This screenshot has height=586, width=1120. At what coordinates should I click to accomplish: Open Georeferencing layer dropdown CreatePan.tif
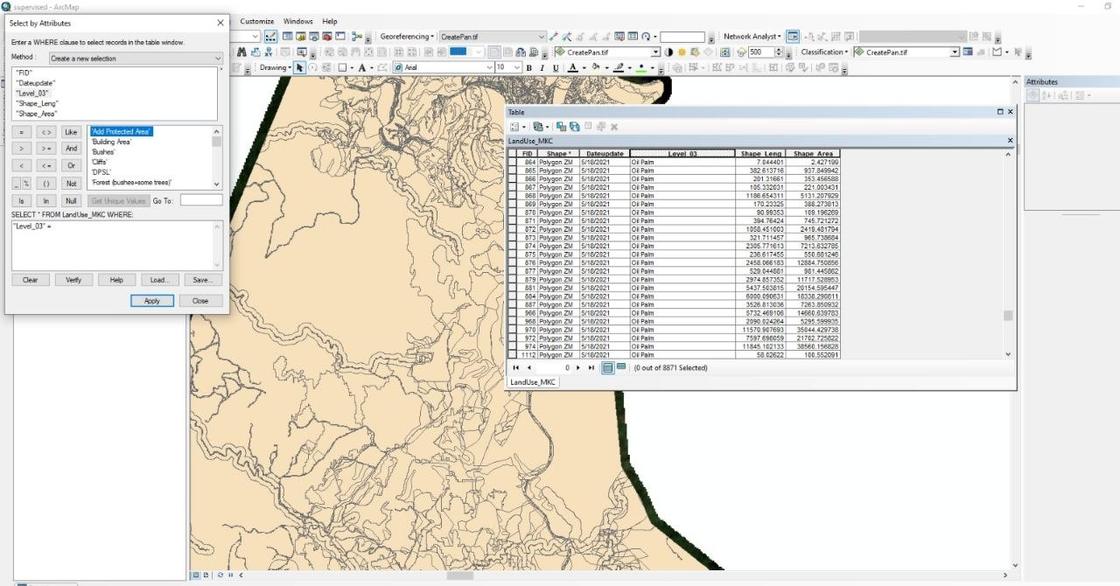pos(492,36)
